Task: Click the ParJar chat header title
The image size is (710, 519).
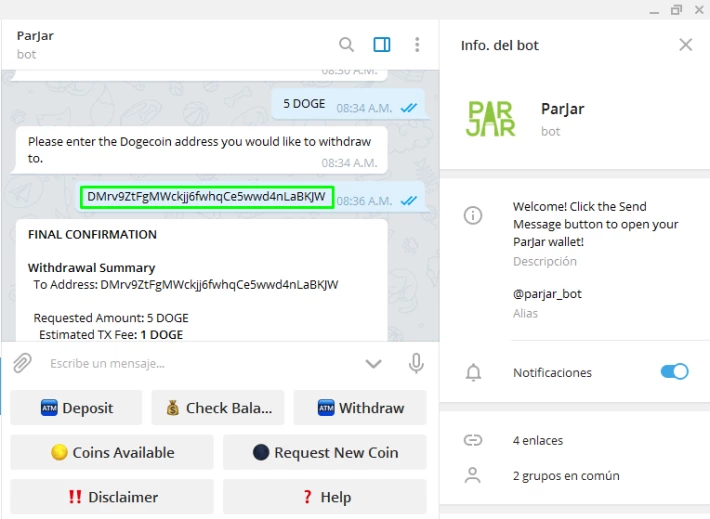Action: point(35,35)
